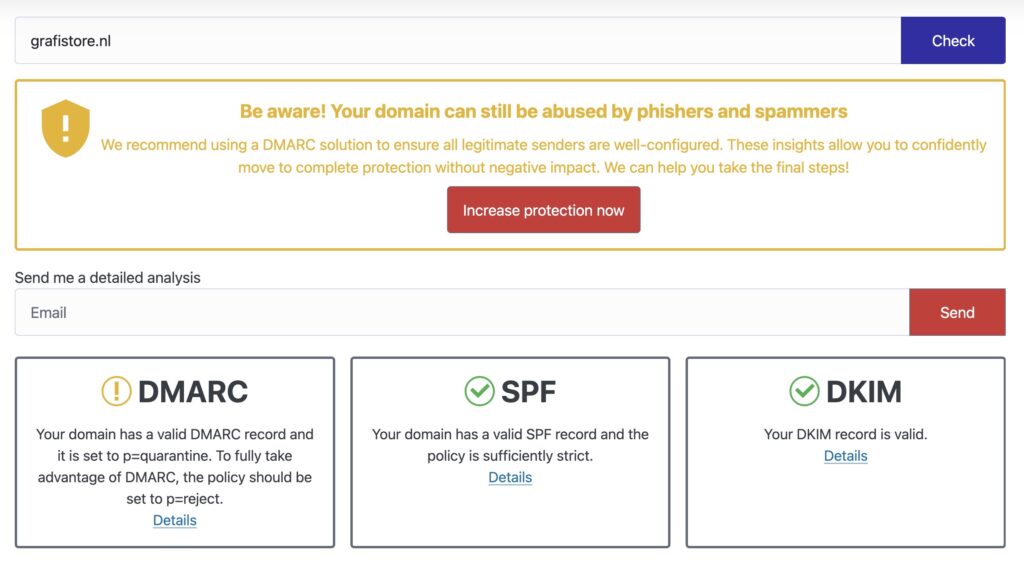Click the yellow shield warning icon
1024x565 pixels.
pyautogui.click(x=65, y=128)
